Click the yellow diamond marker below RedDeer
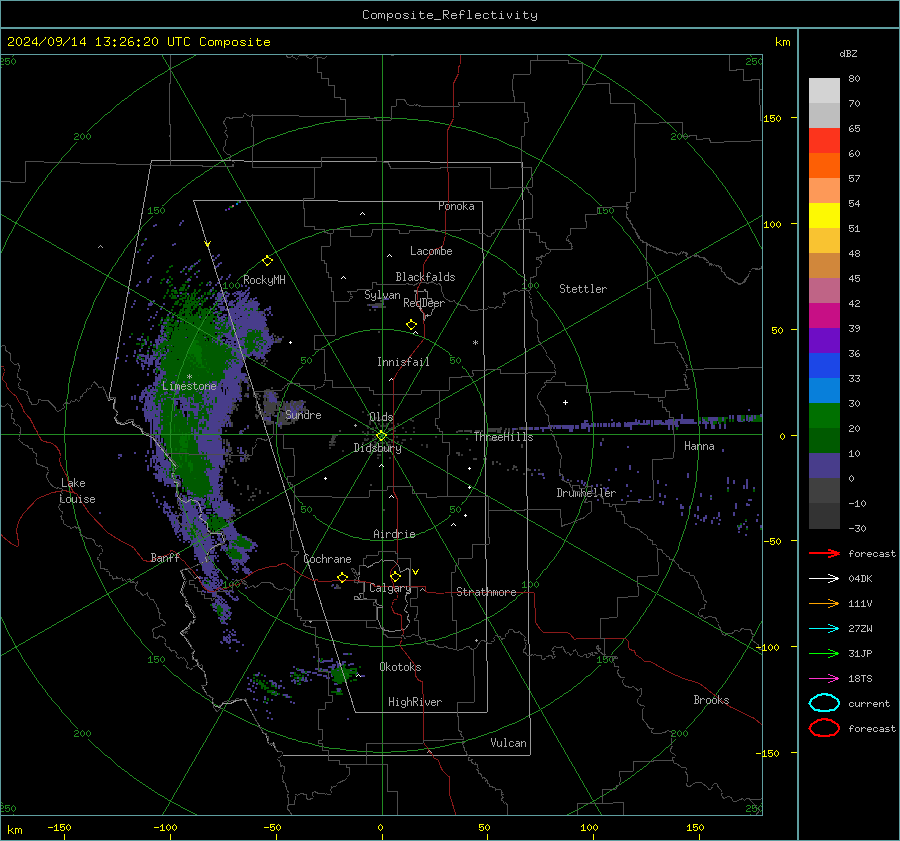Image resolution: width=900 pixels, height=841 pixels. pos(411,325)
